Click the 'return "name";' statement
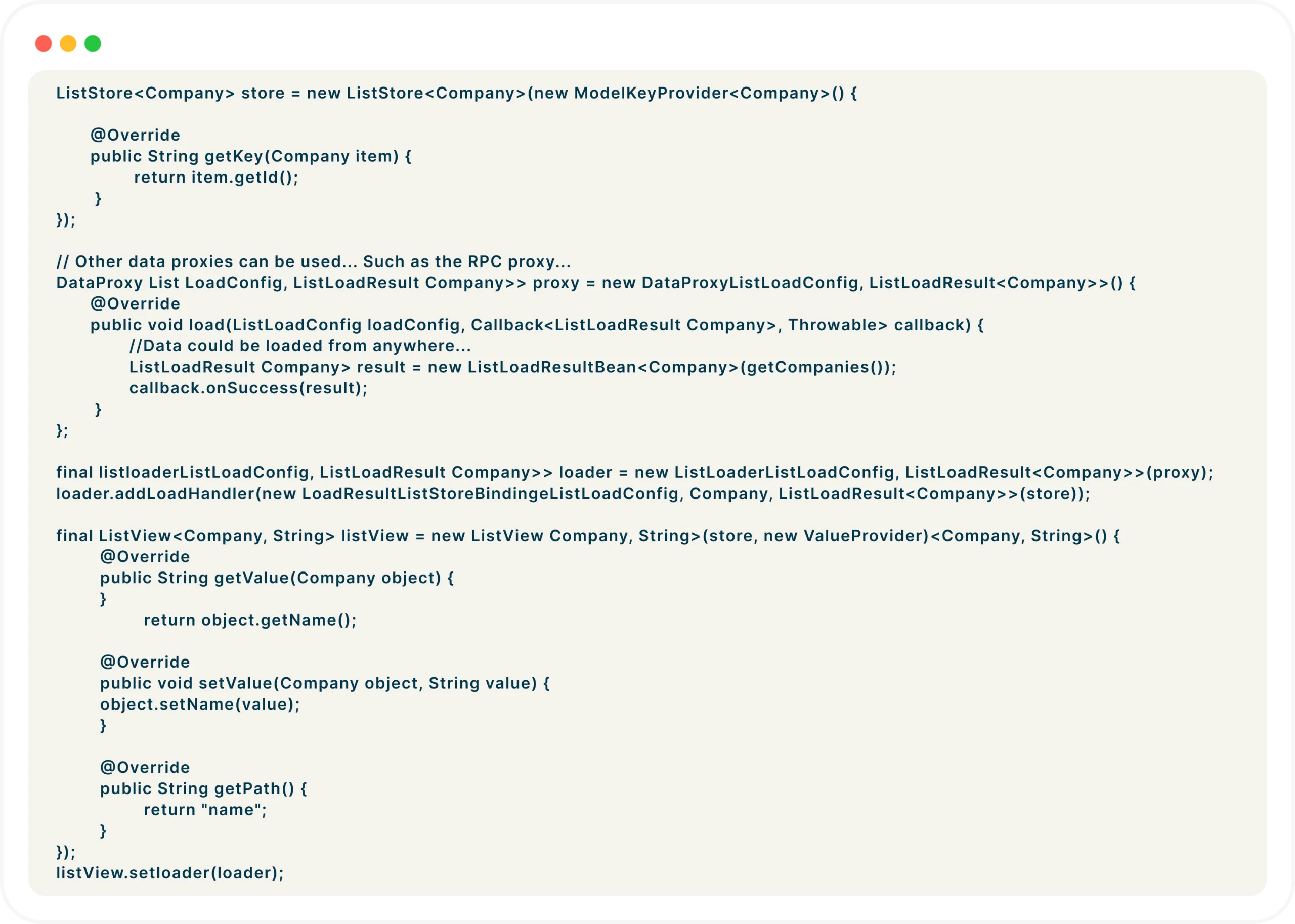1295x924 pixels. tap(205, 810)
